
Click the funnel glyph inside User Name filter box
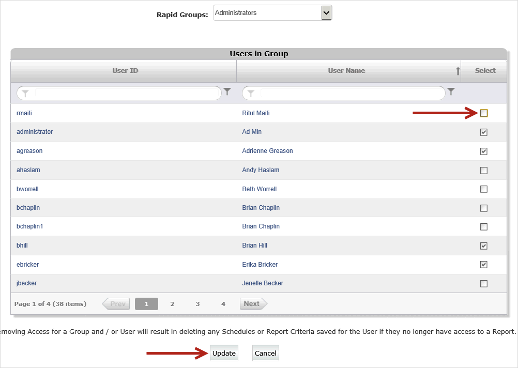pyautogui.click(x=251, y=93)
